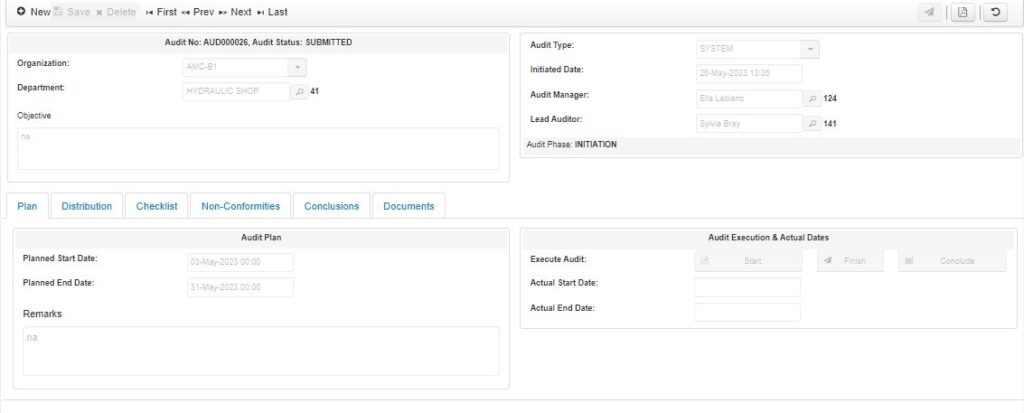Expand the Audit Type dropdown arrow
Viewport: 1024px width, 413px height.
coord(810,48)
